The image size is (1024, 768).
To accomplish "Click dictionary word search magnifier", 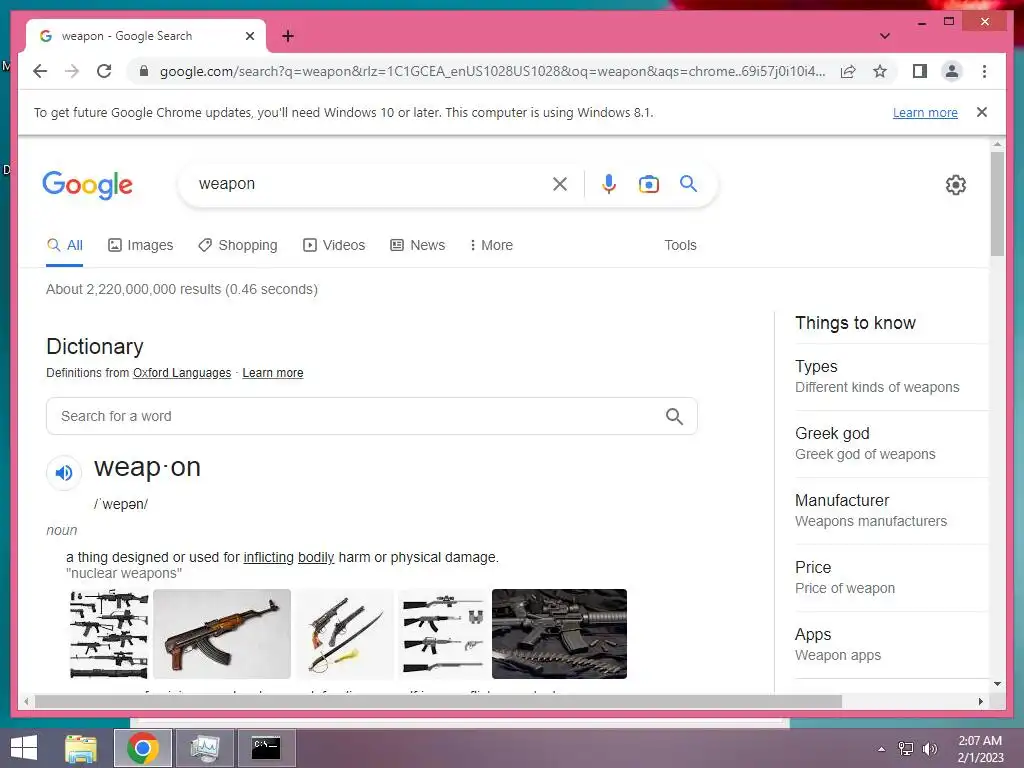I will (x=674, y=416).
